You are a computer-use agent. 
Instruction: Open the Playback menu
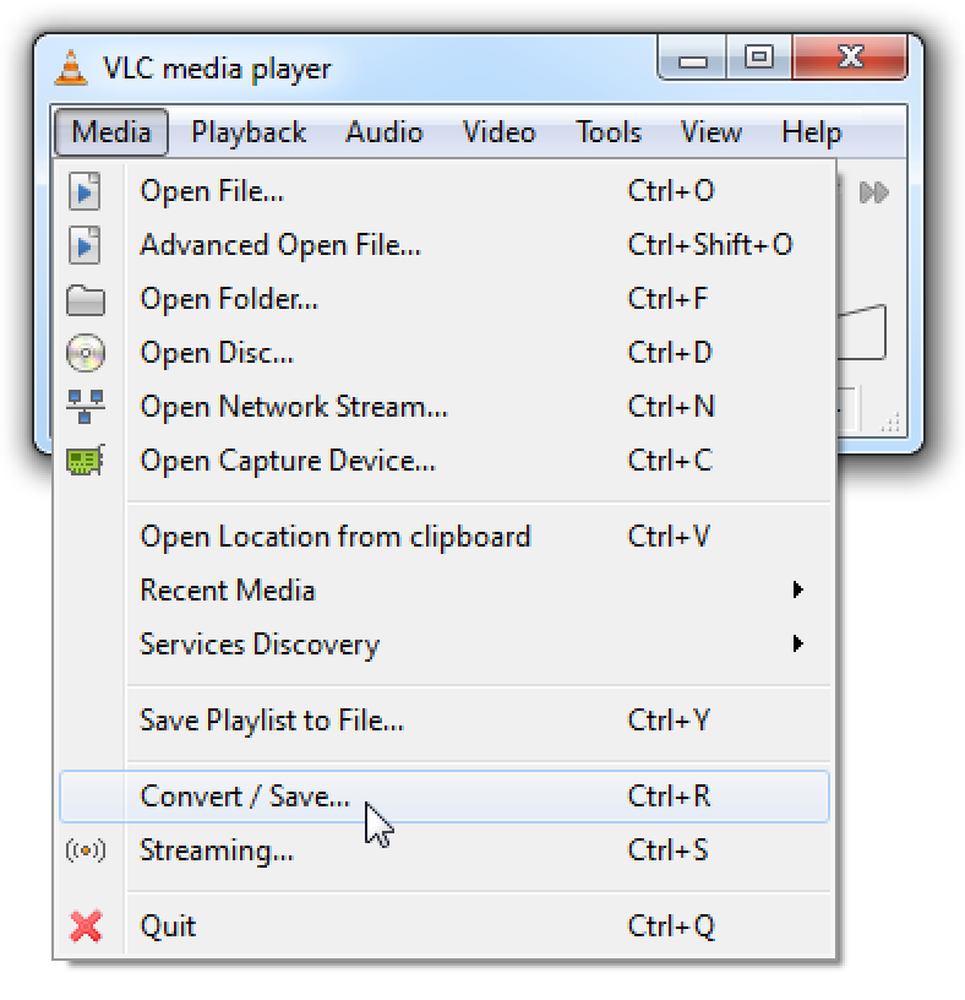[249, 133]
